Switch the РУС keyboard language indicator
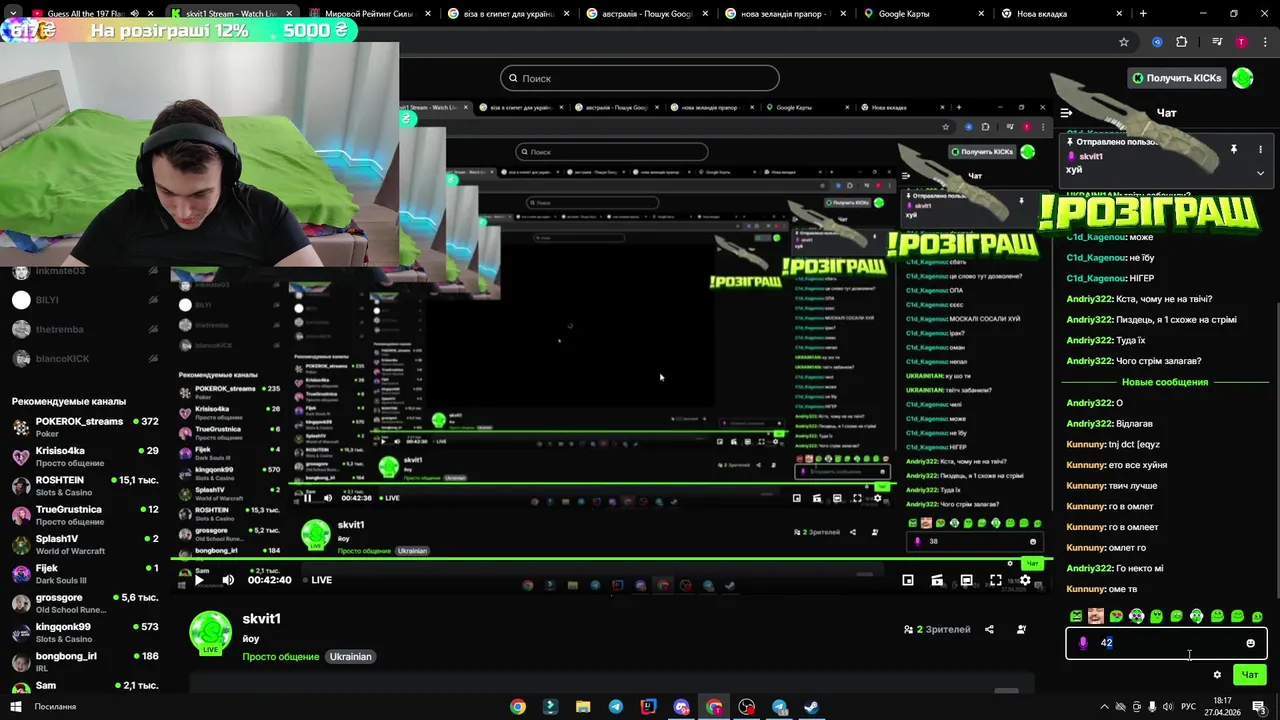Image resolution: width=1280 pixels, height=720 pixels. (x=1189, y=707)
